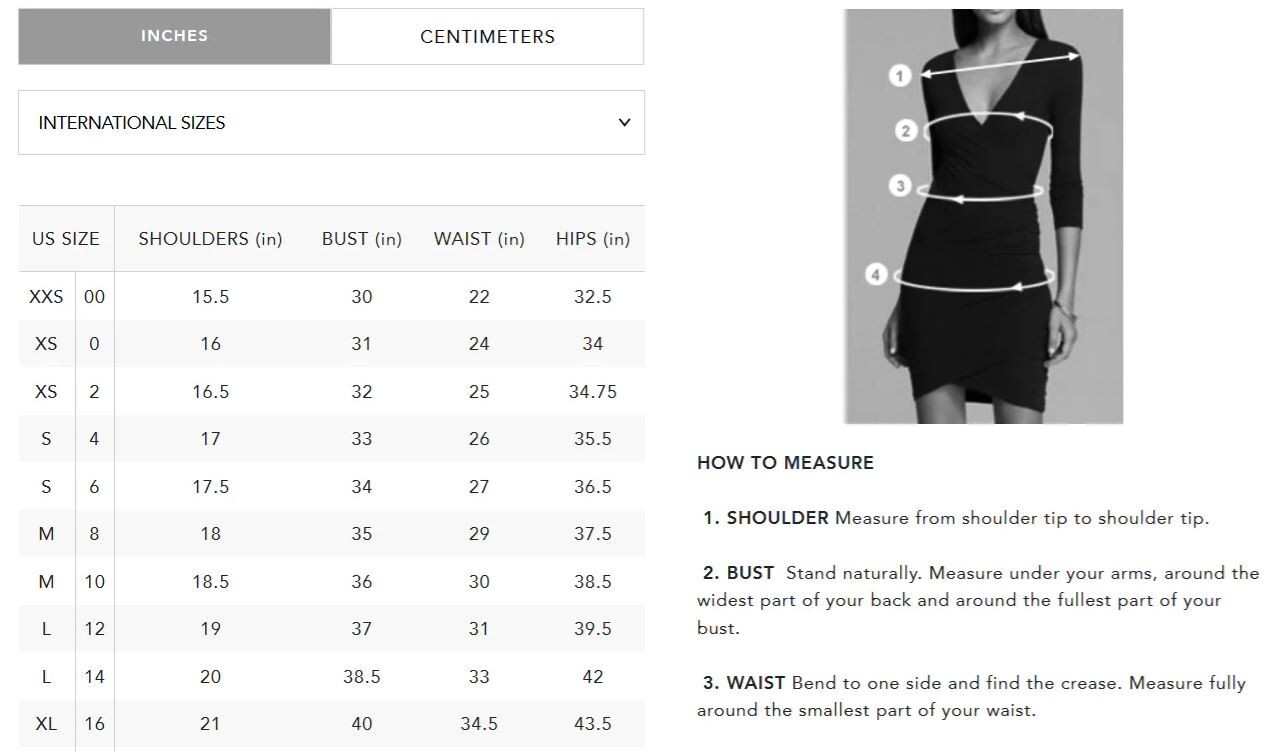Click the SHOULDER measuring instruction text
This screenshot has height=752, width=1280.
[x=956, y=518]
